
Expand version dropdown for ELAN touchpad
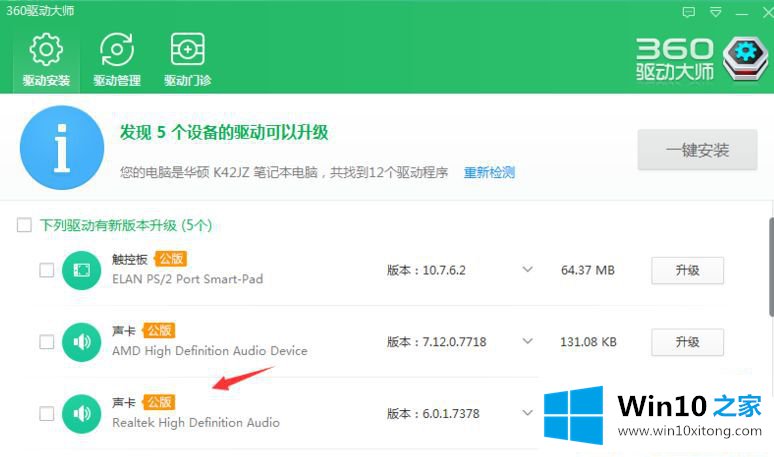pos(528,270)
